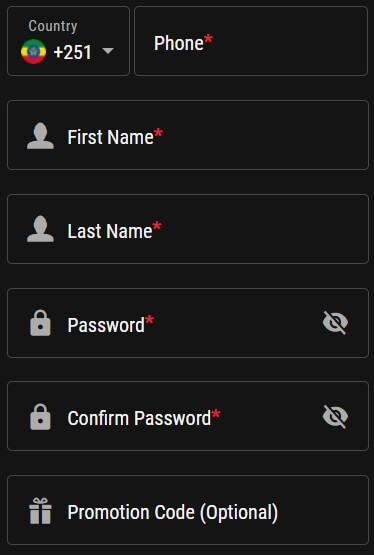Focus the Confirm Password input field

click(188, 416)
